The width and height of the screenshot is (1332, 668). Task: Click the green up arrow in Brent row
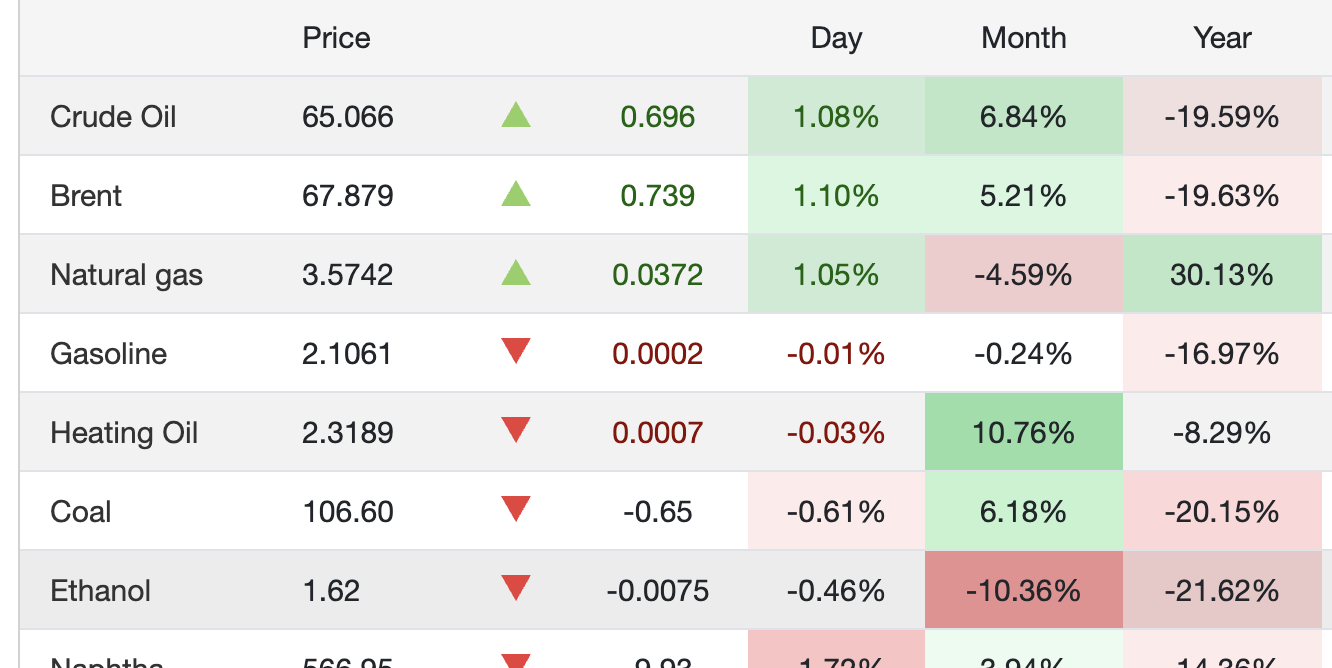pos(516,193)
